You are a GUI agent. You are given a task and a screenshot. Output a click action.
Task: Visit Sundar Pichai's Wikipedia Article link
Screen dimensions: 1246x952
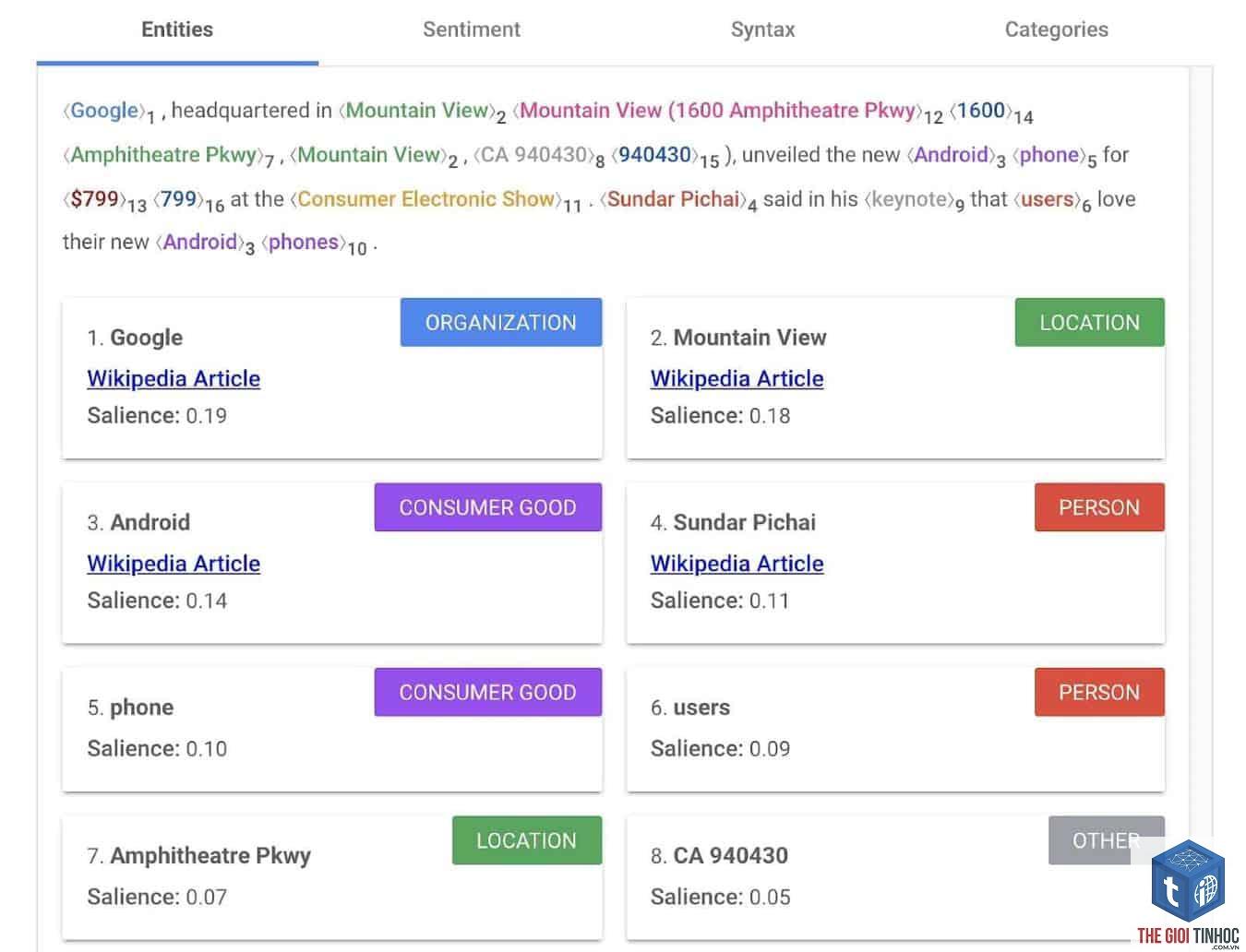click(737, 563)
